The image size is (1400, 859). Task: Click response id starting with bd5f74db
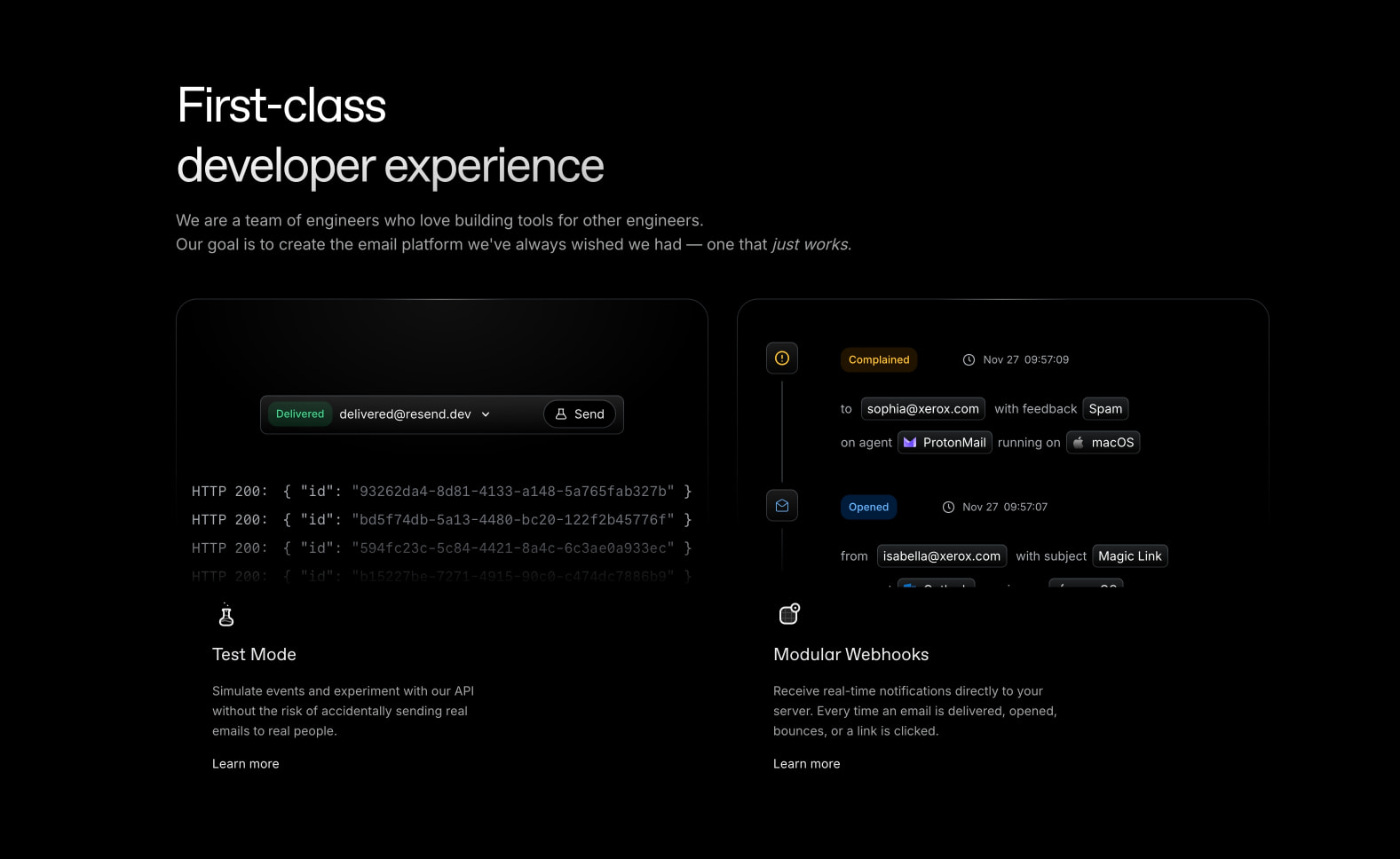513,520
